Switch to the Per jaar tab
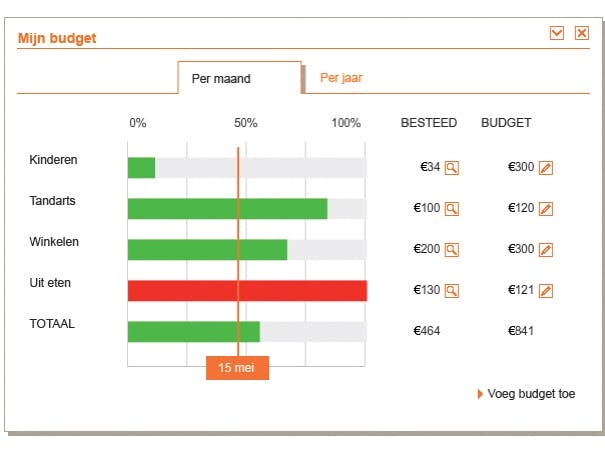 click(x=341, y=77)
